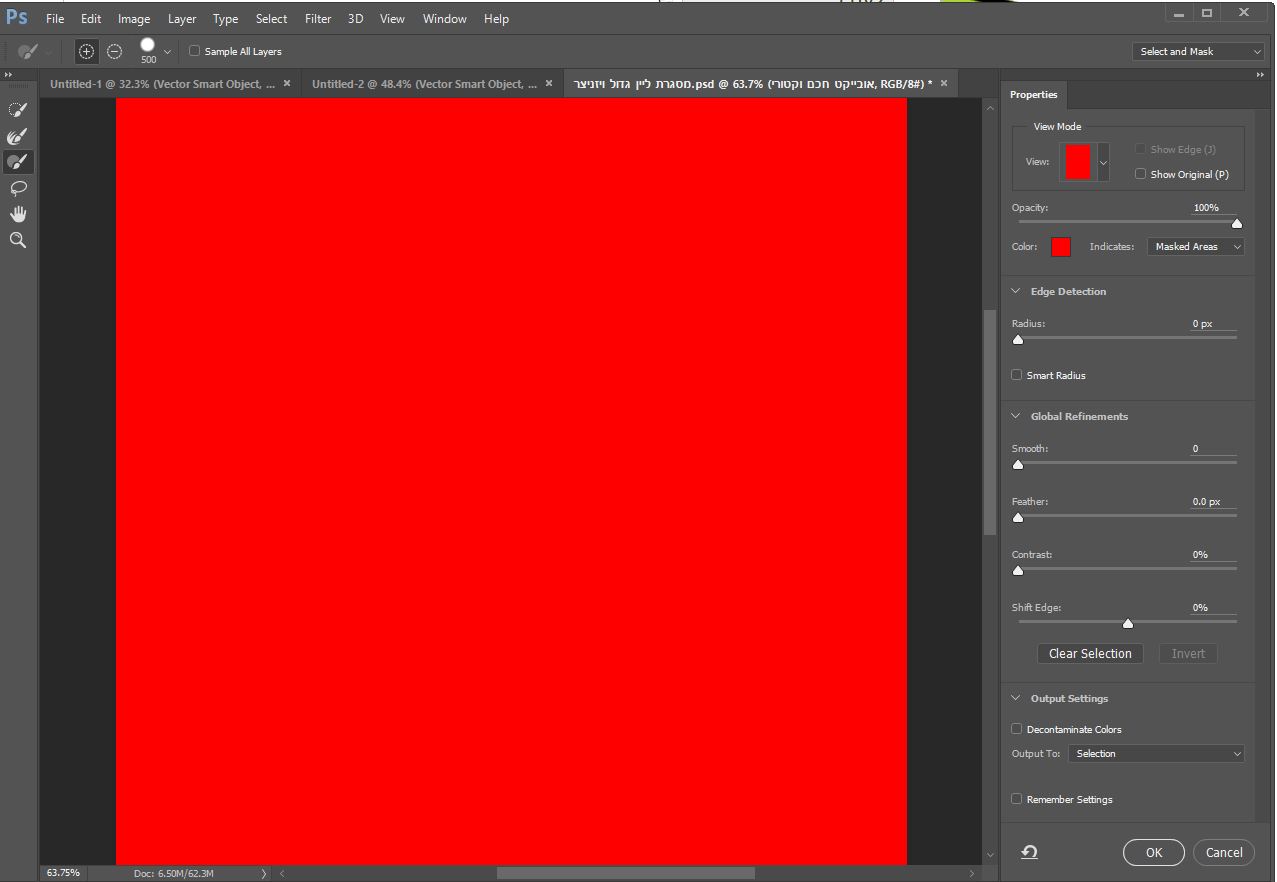1277x882 pixels.
Task: Click the Smooth slider handle
Action: click(x=1018, y=464)
